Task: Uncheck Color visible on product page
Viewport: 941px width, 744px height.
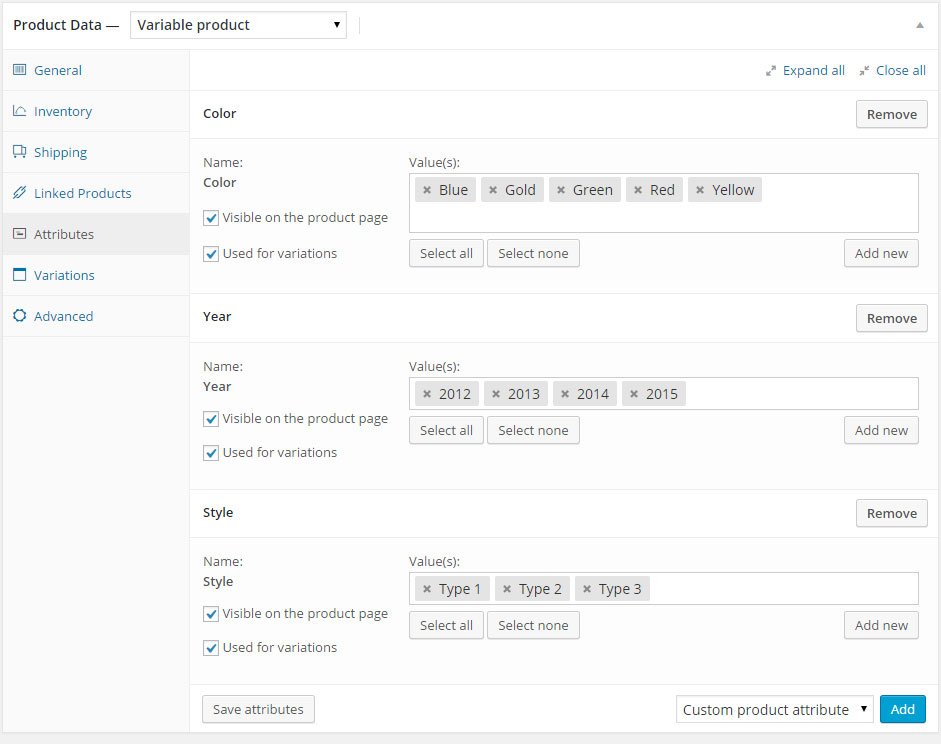Action: click(x=211, y=218)
